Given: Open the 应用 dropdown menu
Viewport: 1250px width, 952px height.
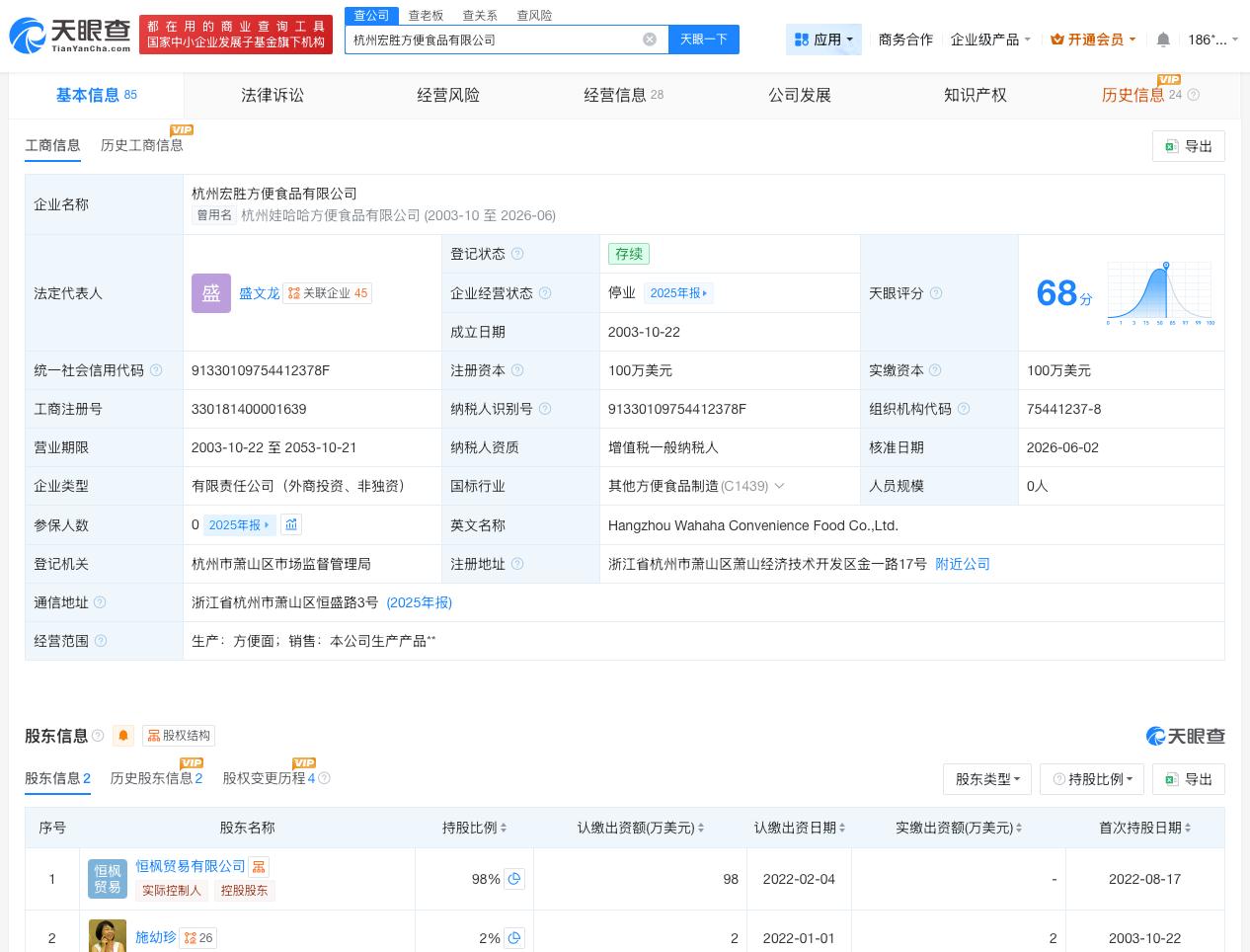Looking at the screenshot, I should 823,40.
